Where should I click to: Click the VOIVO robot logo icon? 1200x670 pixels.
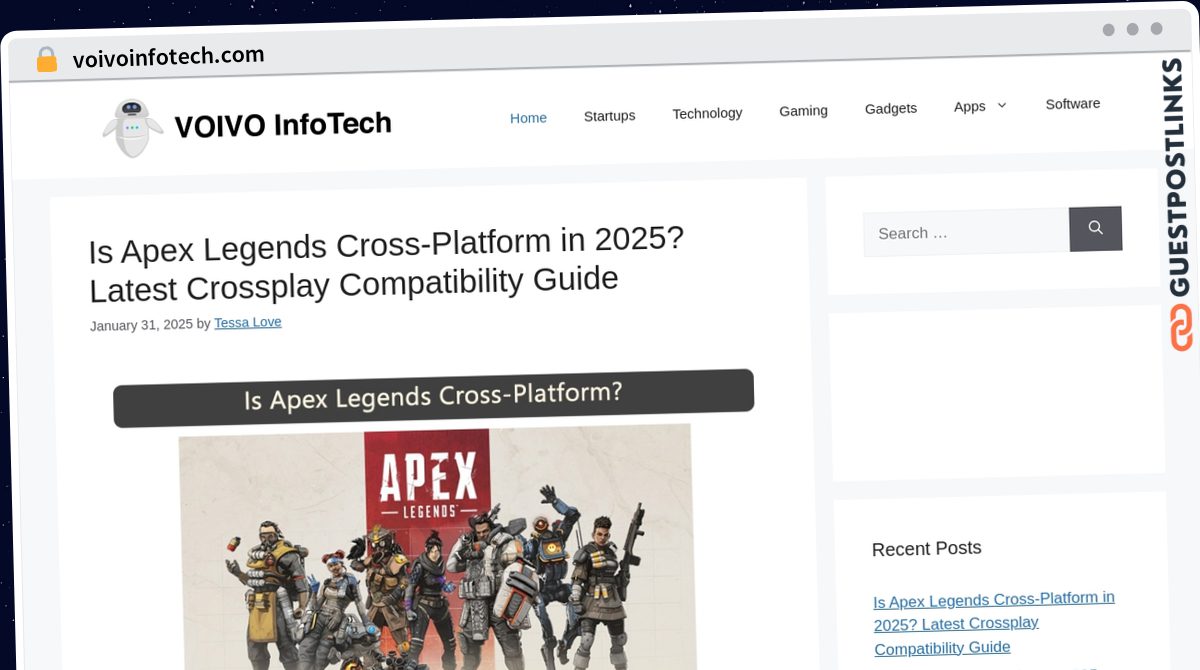coord(132,128)
